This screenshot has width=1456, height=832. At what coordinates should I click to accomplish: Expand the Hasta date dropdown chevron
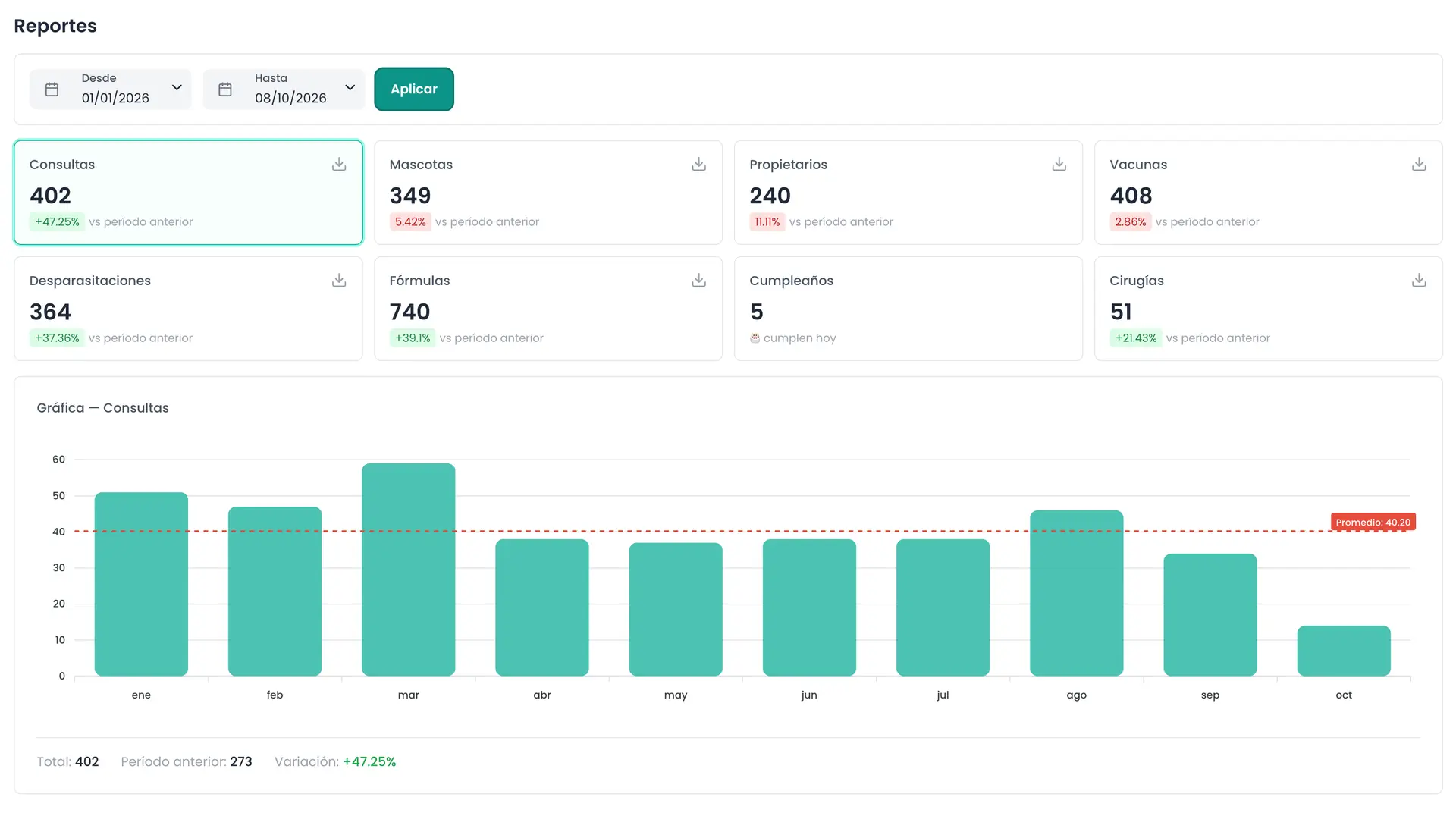[350, 88]
